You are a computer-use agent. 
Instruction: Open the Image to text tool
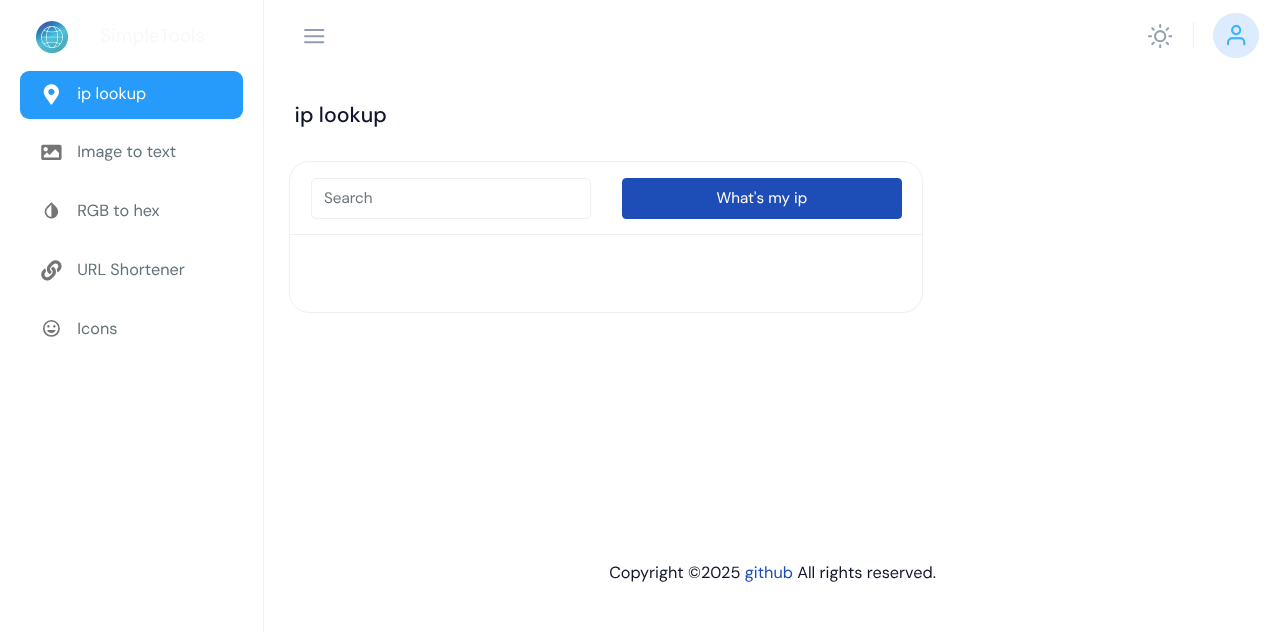click(x=126, y=152)
